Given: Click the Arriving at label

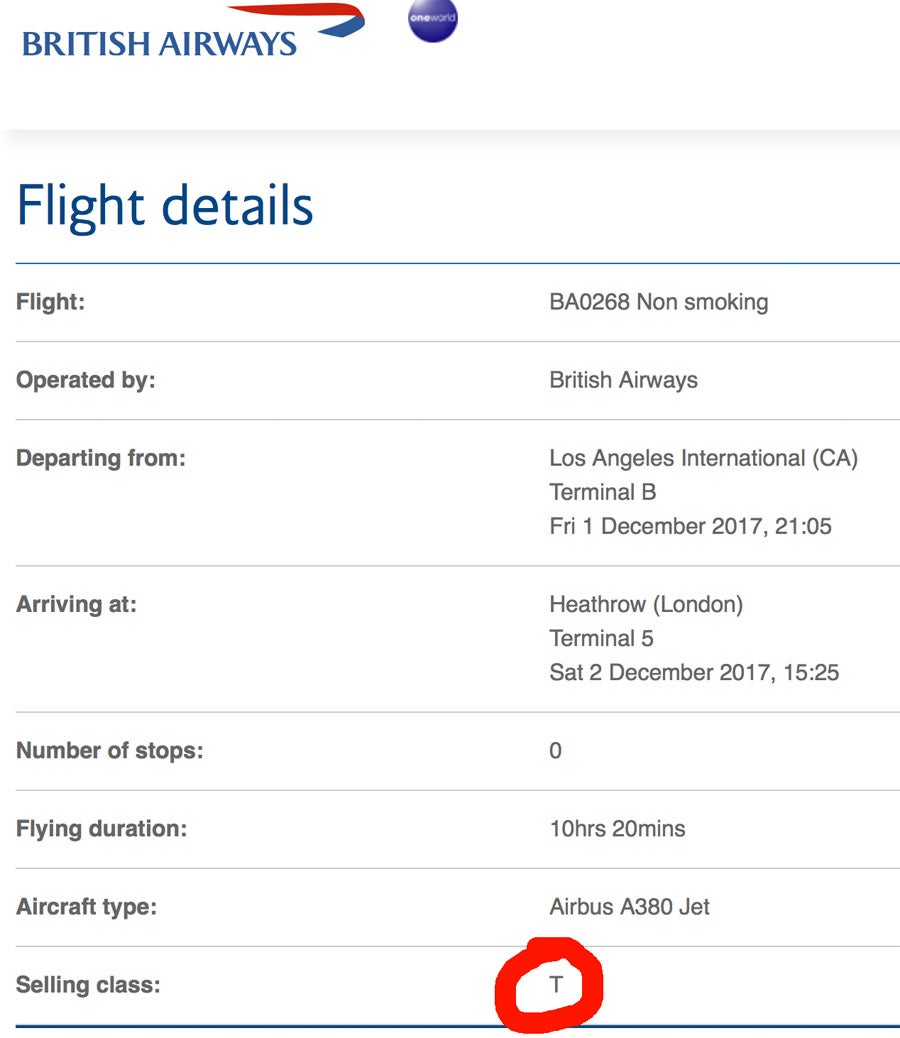Looking at the screenshot, I should click(x=76, y=604).
